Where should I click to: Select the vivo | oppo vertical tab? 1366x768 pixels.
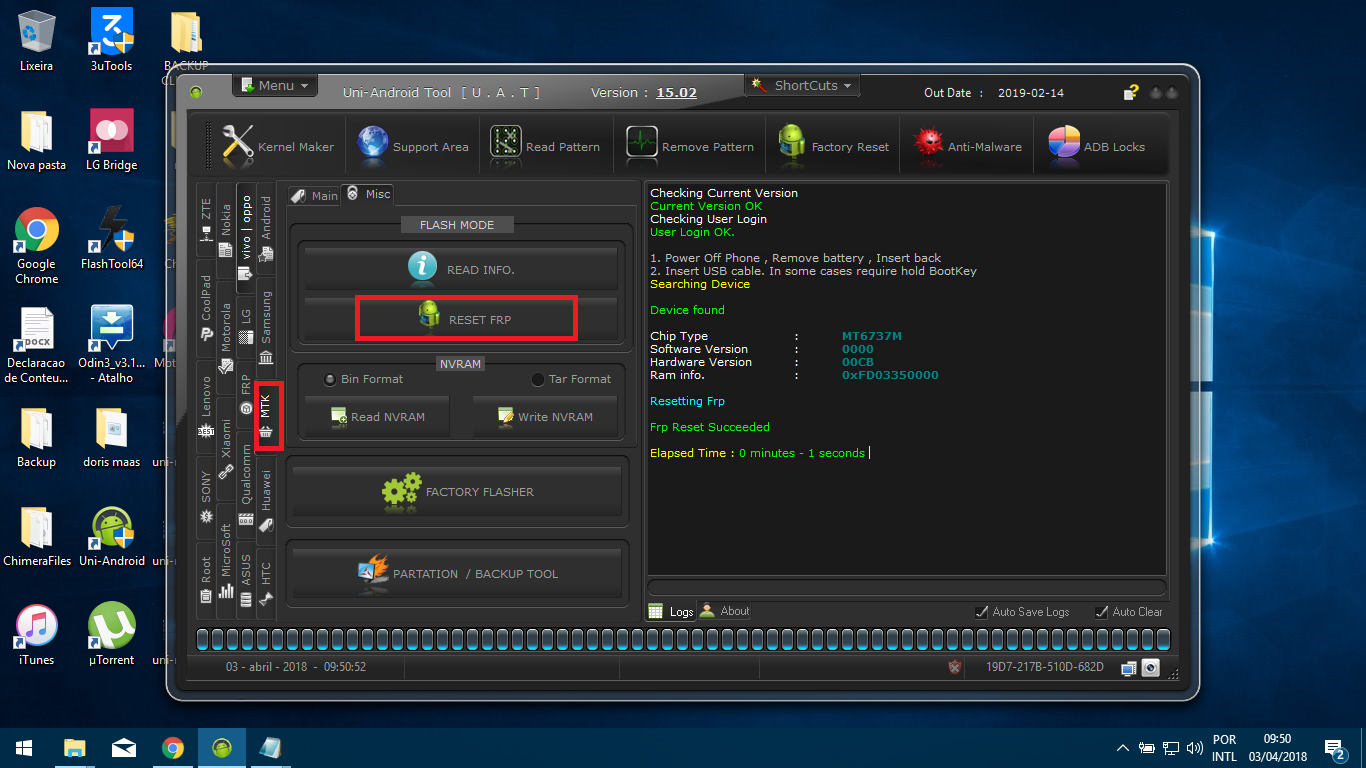(246, 238)
